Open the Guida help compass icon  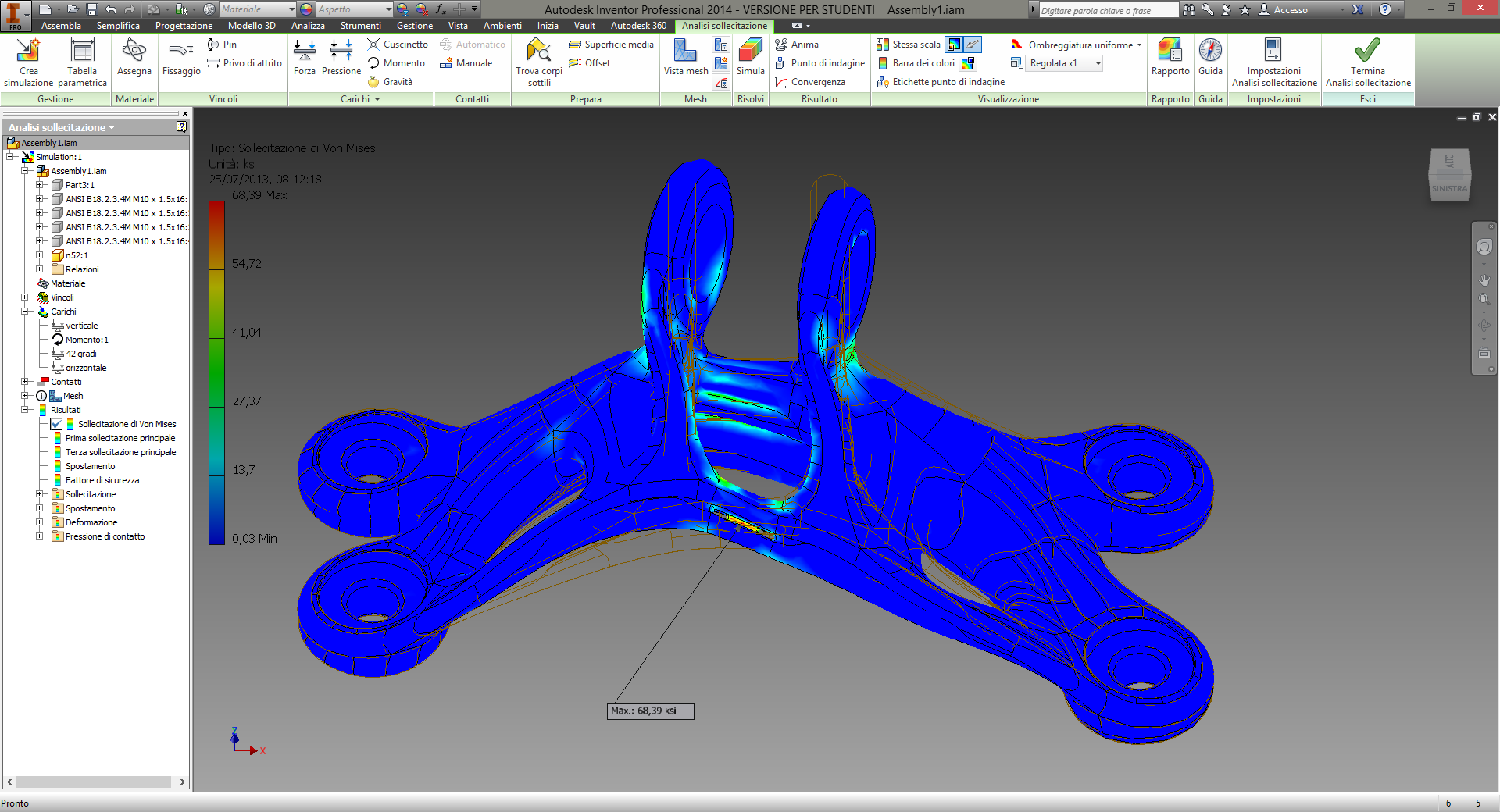pos(1210,51)
